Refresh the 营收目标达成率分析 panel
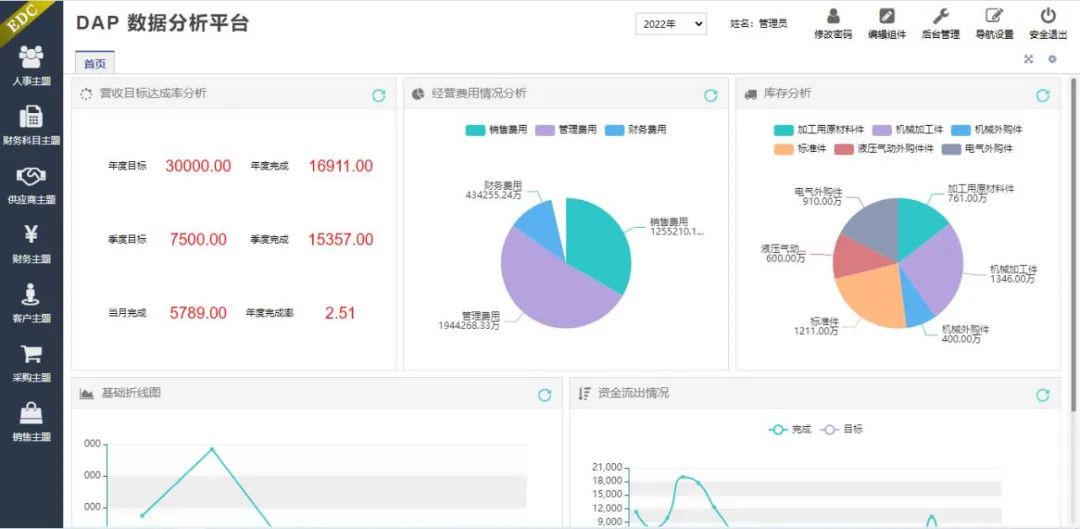The image size is (1080, 529). 379,96
